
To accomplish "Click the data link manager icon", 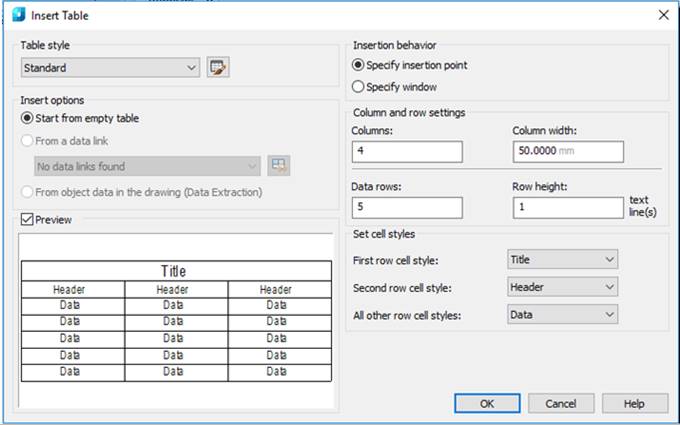I will pyautogui.click(x=279, y=166).
